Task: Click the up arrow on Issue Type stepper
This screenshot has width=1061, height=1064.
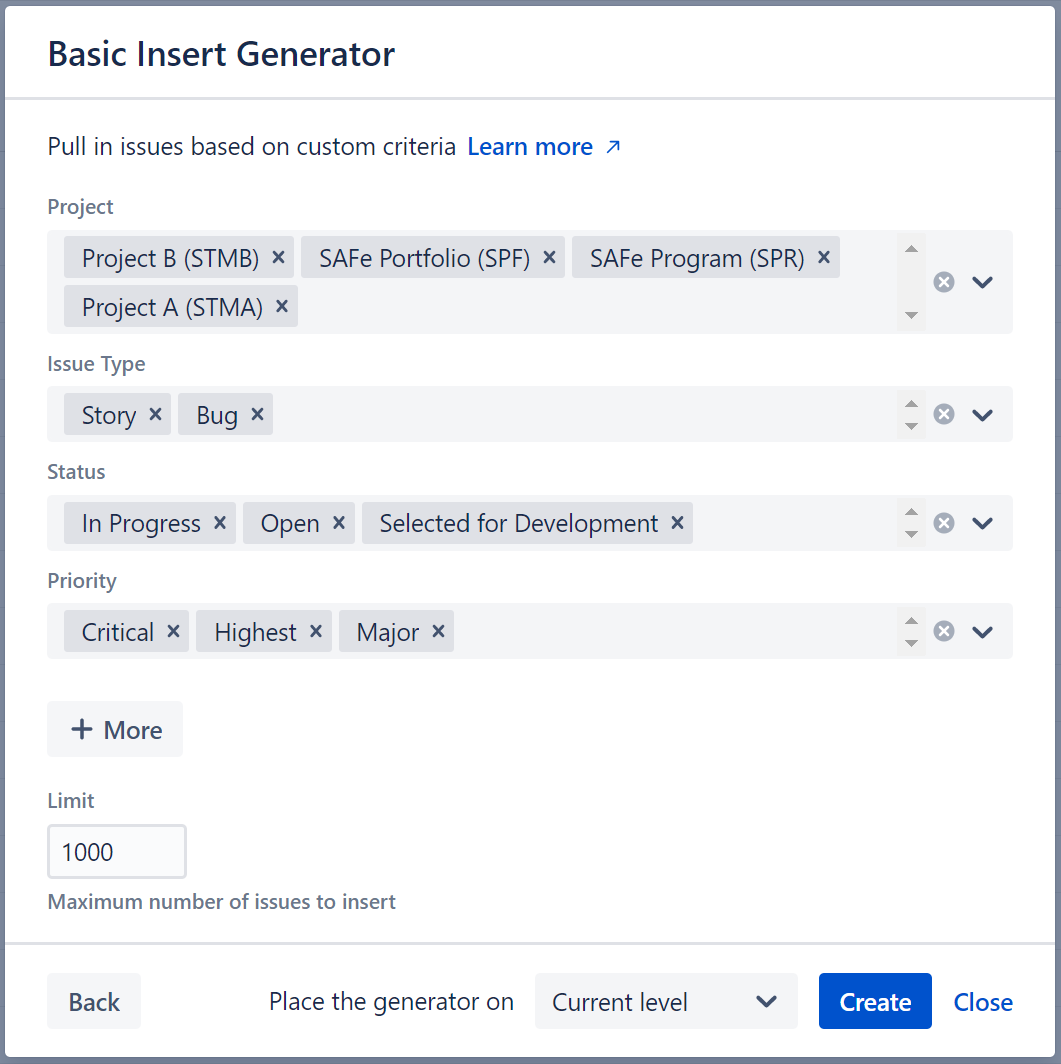Action: pos(910,405)
